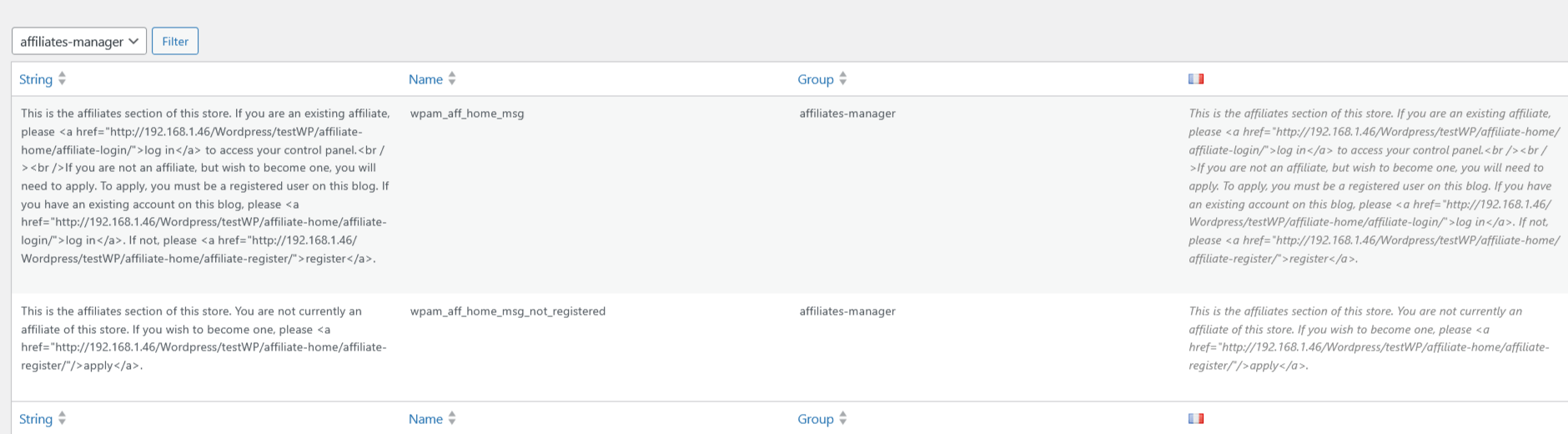Click sort arrows next to bottom String
This screenshot has height=434, width=1568.
coord(62,418)
